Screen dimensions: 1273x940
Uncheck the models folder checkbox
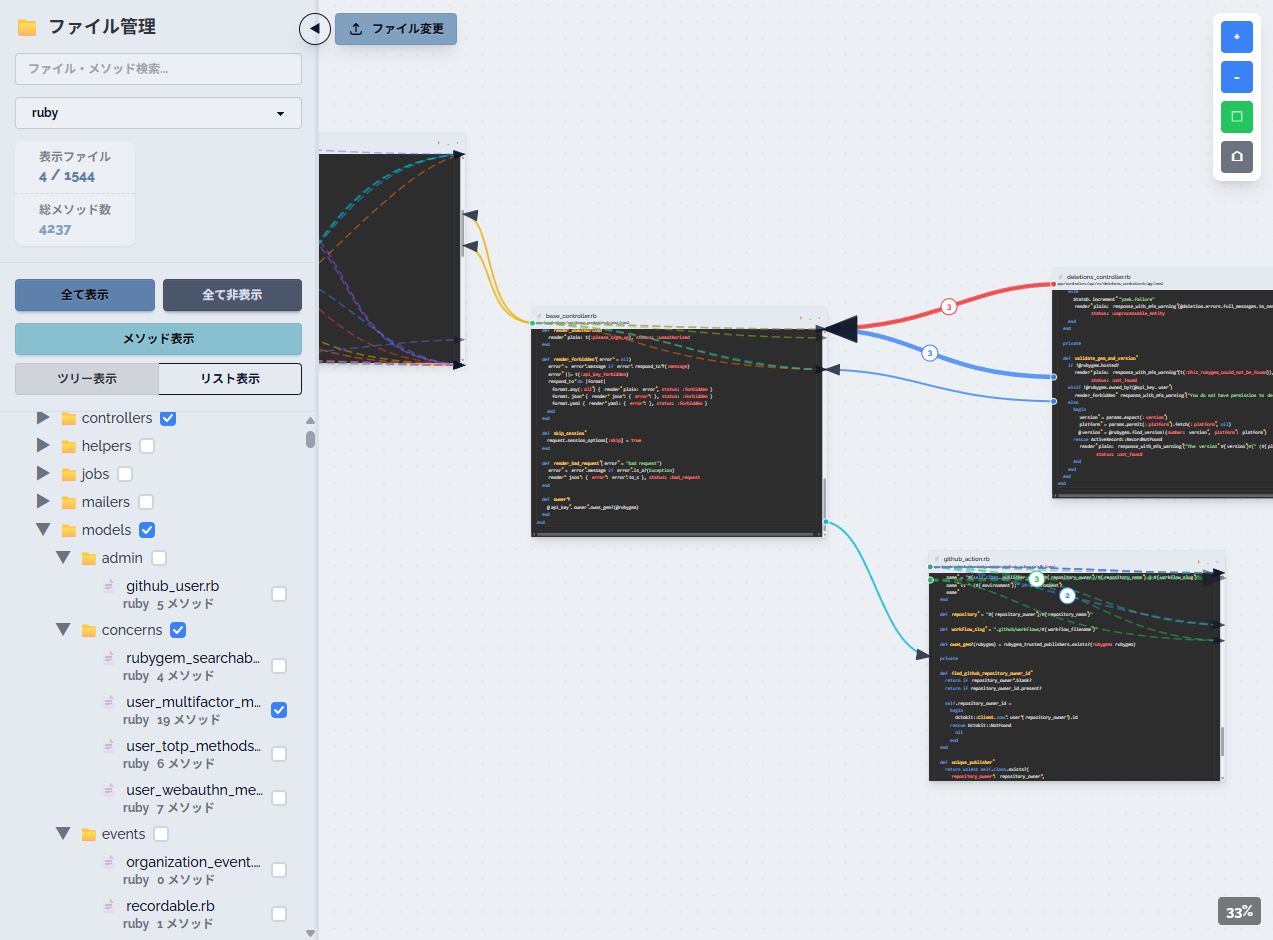click(147, 530)
